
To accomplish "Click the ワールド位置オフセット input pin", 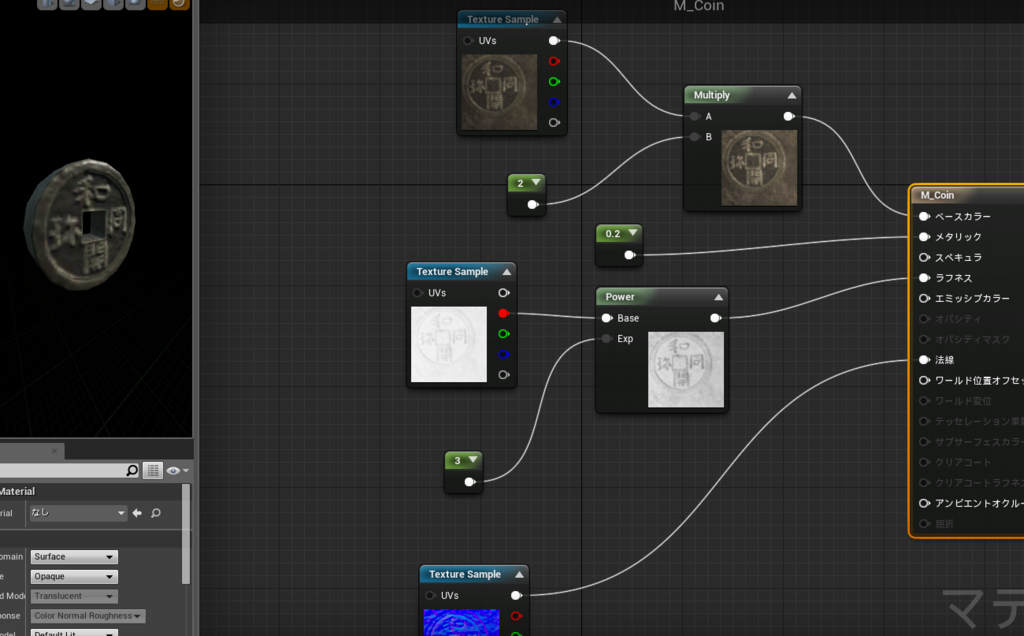I will click(x=924, y=380).
